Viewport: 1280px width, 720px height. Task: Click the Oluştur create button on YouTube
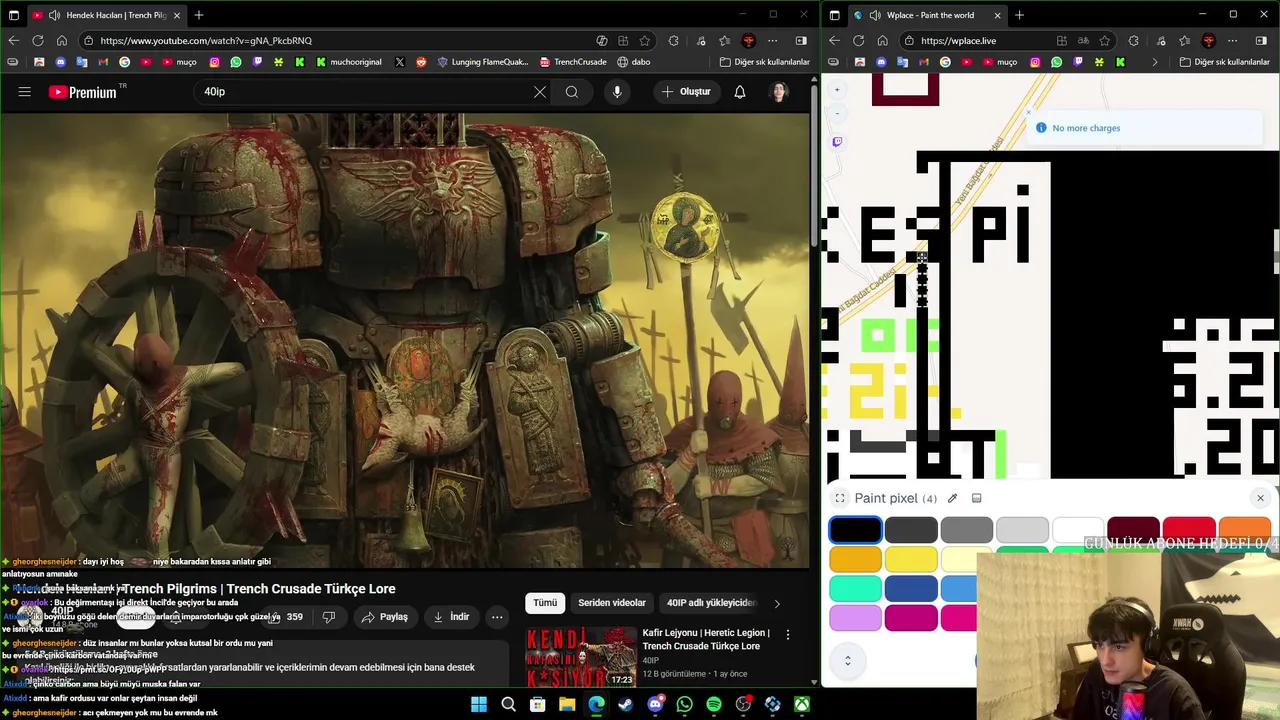[685, 92]
